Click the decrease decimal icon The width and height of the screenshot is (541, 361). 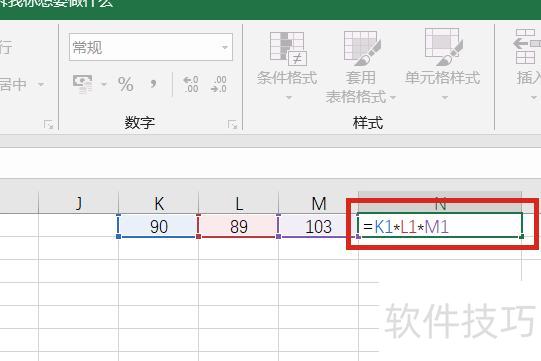pos(219,84)
